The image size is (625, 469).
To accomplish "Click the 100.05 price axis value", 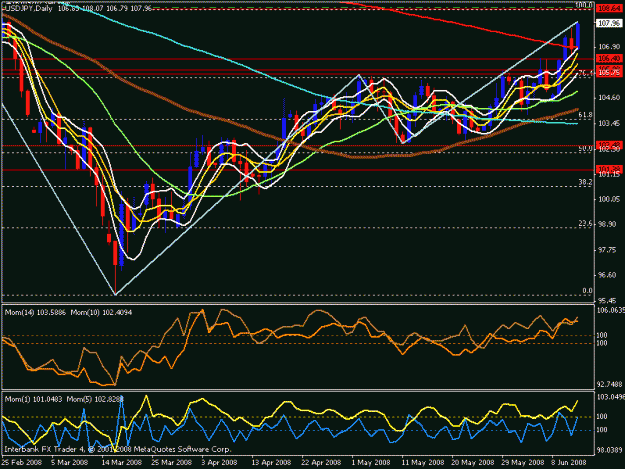I will pyautogui.click(x=609, y=199).
